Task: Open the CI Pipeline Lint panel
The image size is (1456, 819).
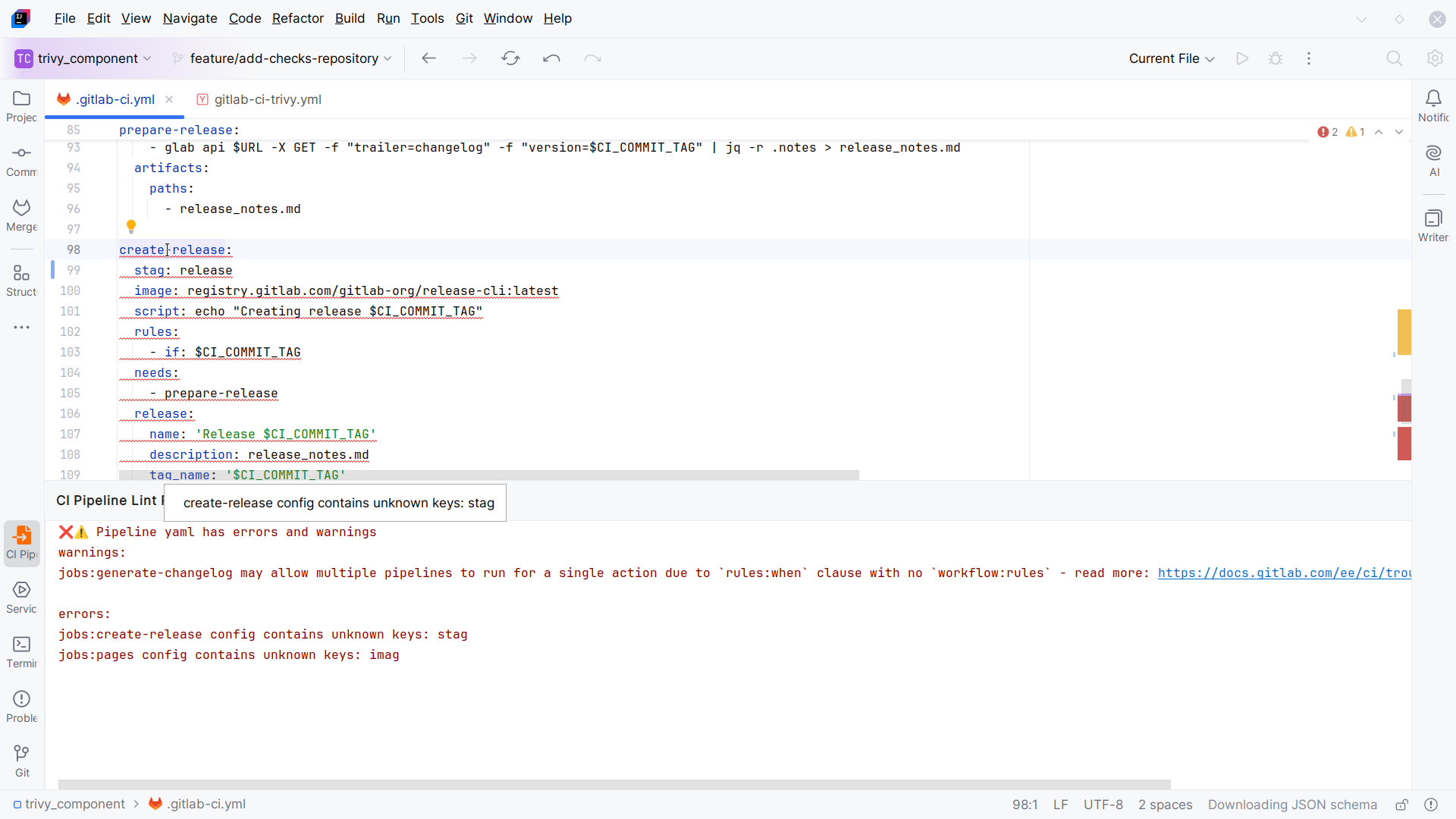Action: coord(20,542)
